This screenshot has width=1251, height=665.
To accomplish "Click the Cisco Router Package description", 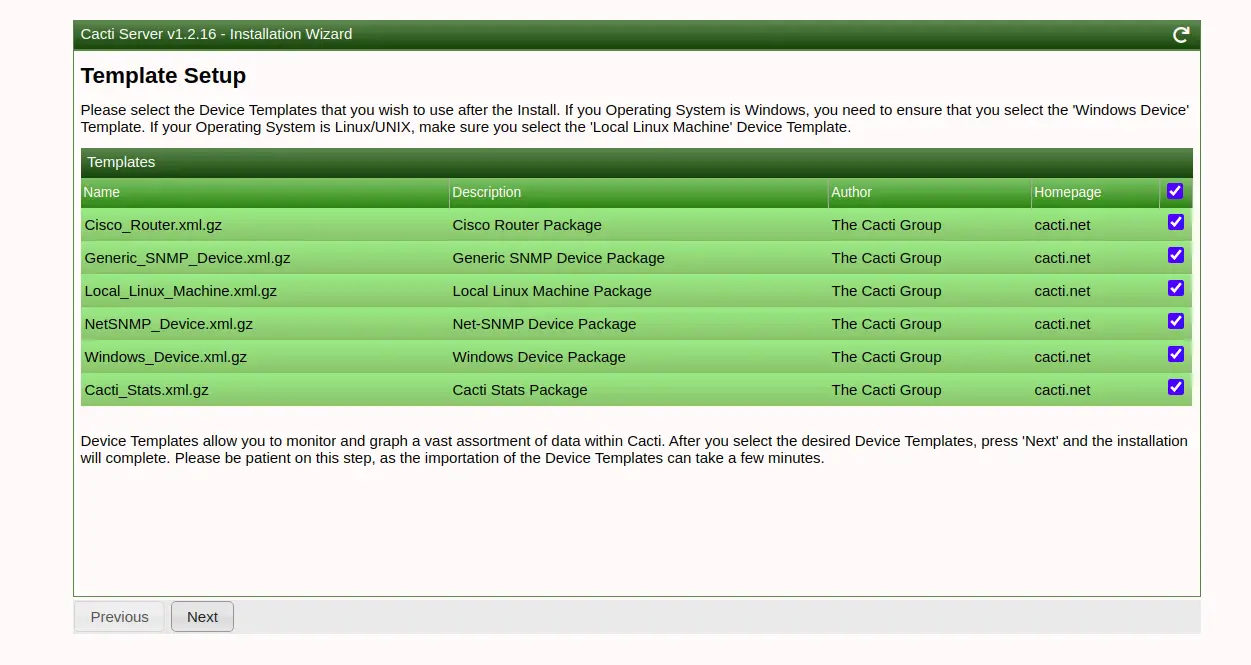I will [x=527, y=225].
